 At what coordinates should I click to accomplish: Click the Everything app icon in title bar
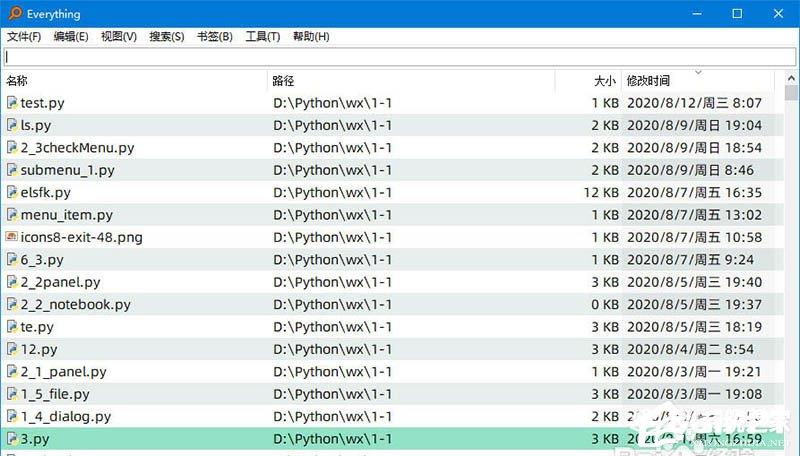15,13
